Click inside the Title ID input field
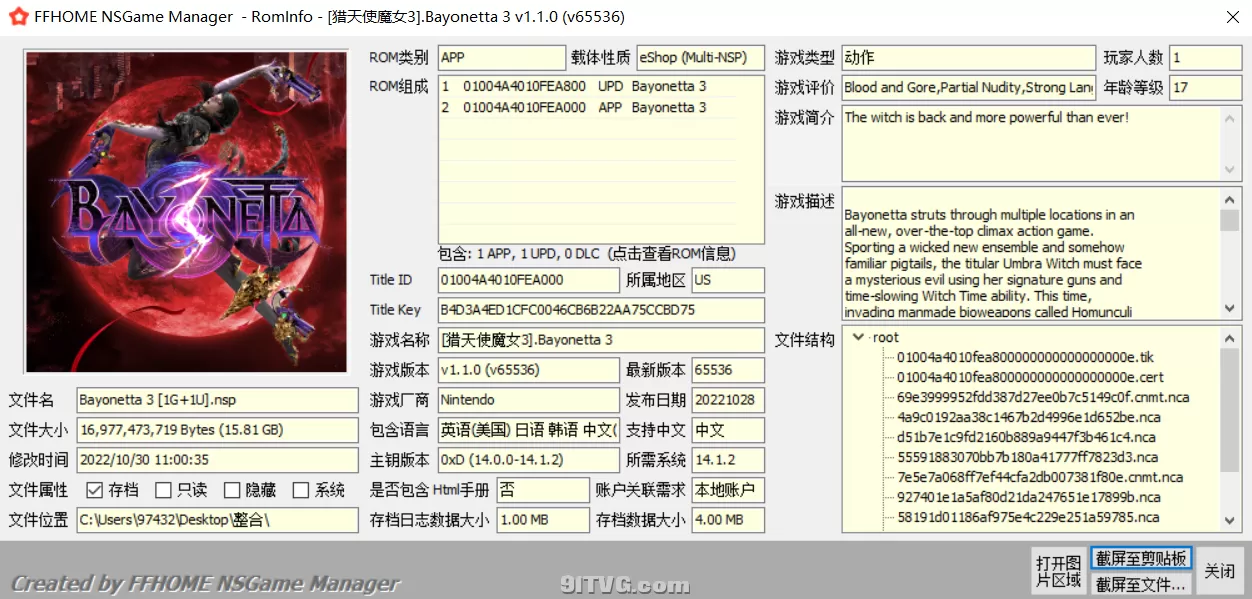Image resolution: width=1252 pixels, height=599 pixels. pyautogui.click(x=520, y=280)
